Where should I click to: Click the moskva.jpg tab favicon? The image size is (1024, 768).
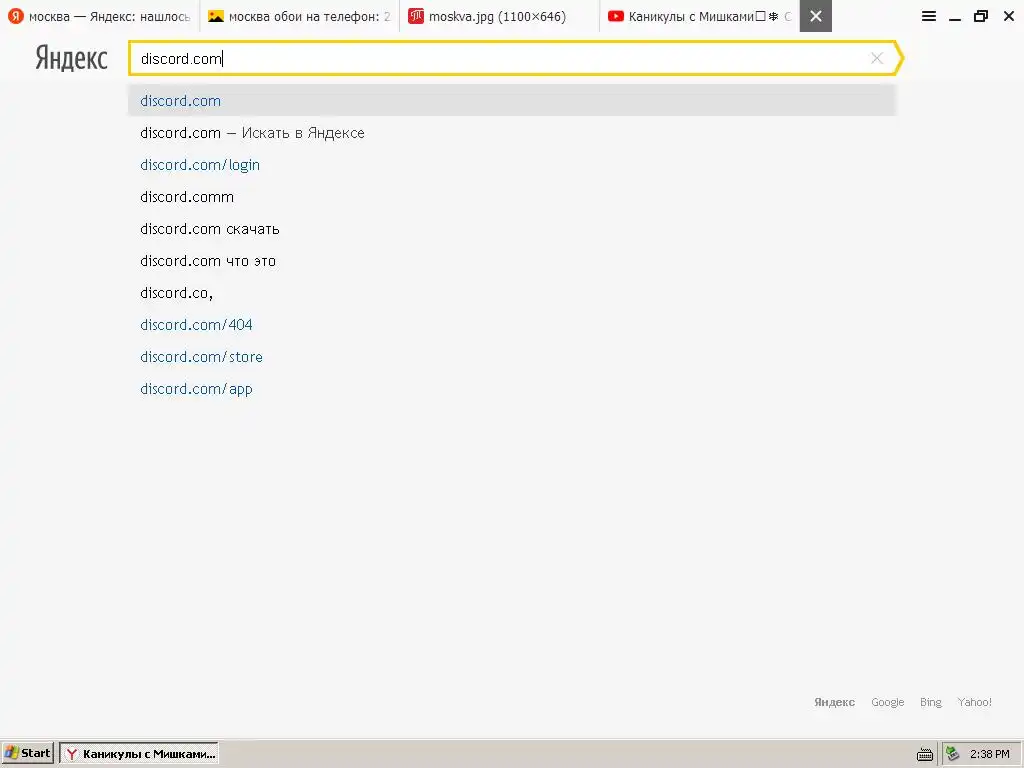click(x=415, y=16)
